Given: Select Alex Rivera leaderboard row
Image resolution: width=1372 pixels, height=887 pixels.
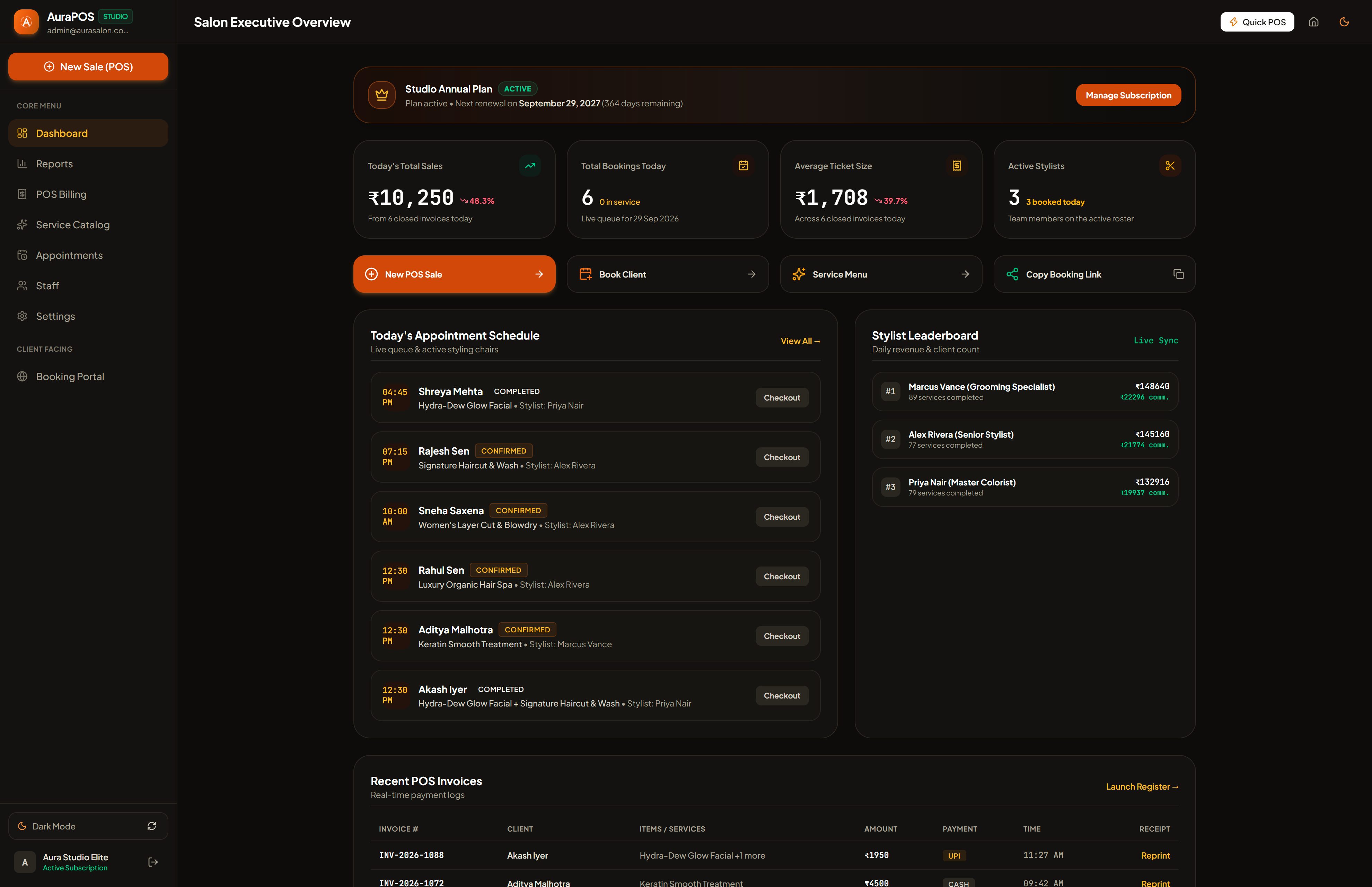Looking at the screenshot, I should [x=1025, y=439].
